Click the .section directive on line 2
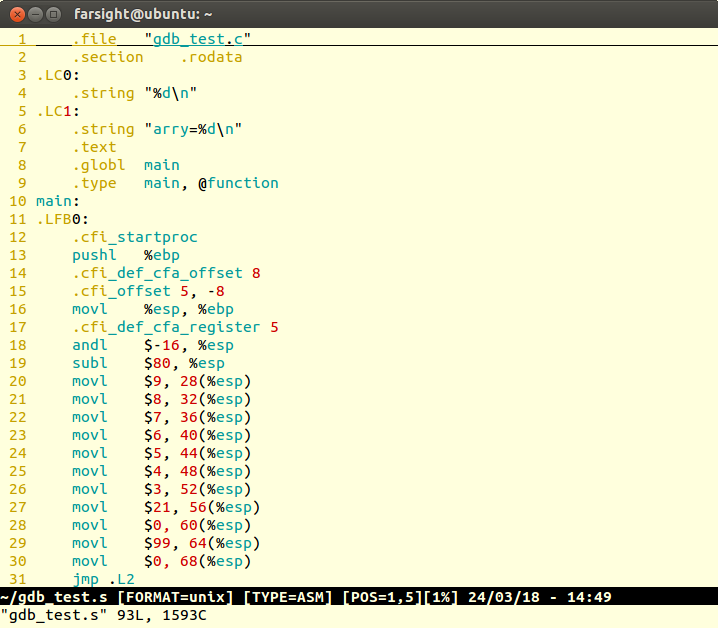The width and height of the screenshot is (718, 628). point(108,57)
